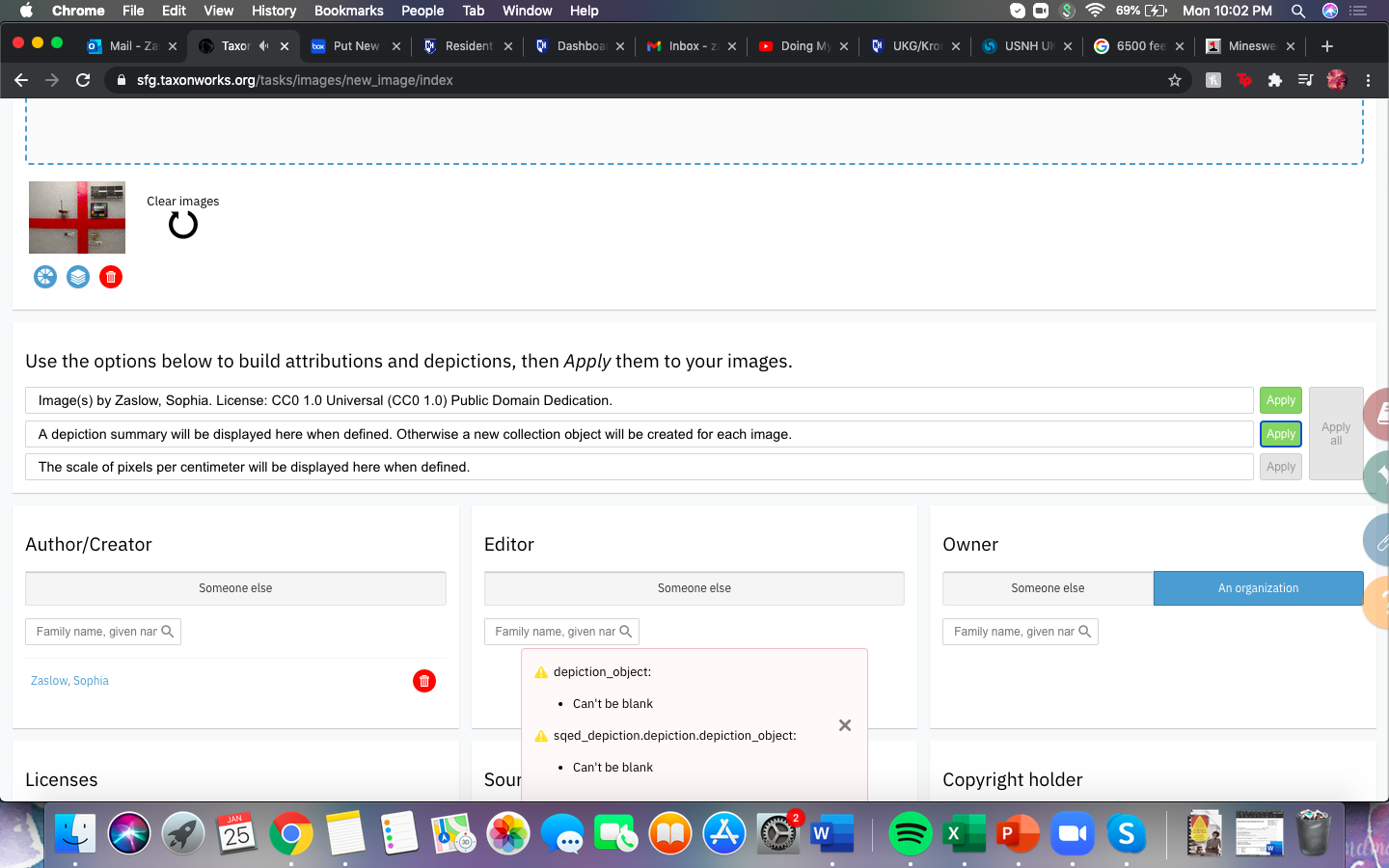The height and width of the screenshot is (868, 1389).
Task: Select Someone else under Owner
Action: tap(1048, 588)
